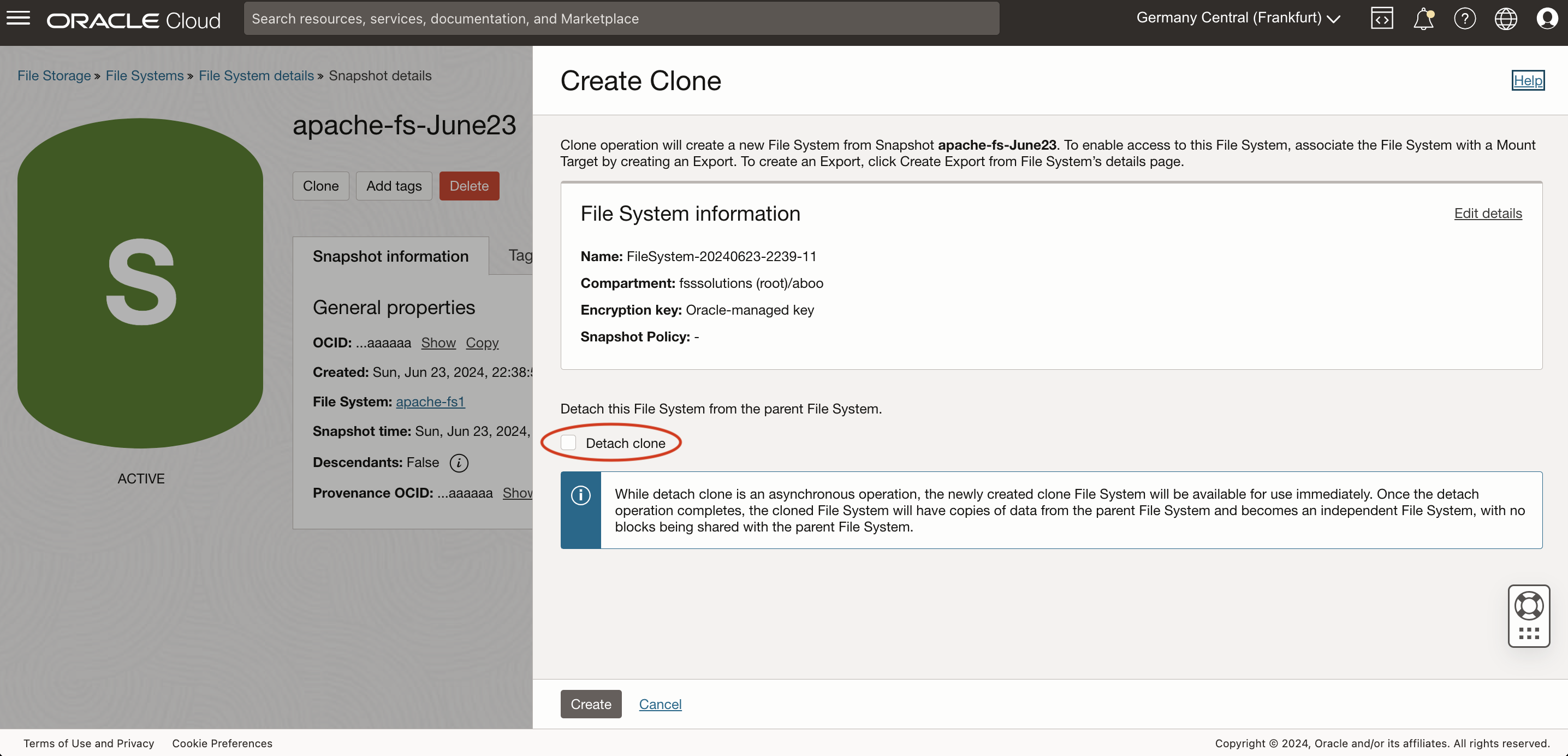Open the apache-fs1 file system link

[430, 401]
